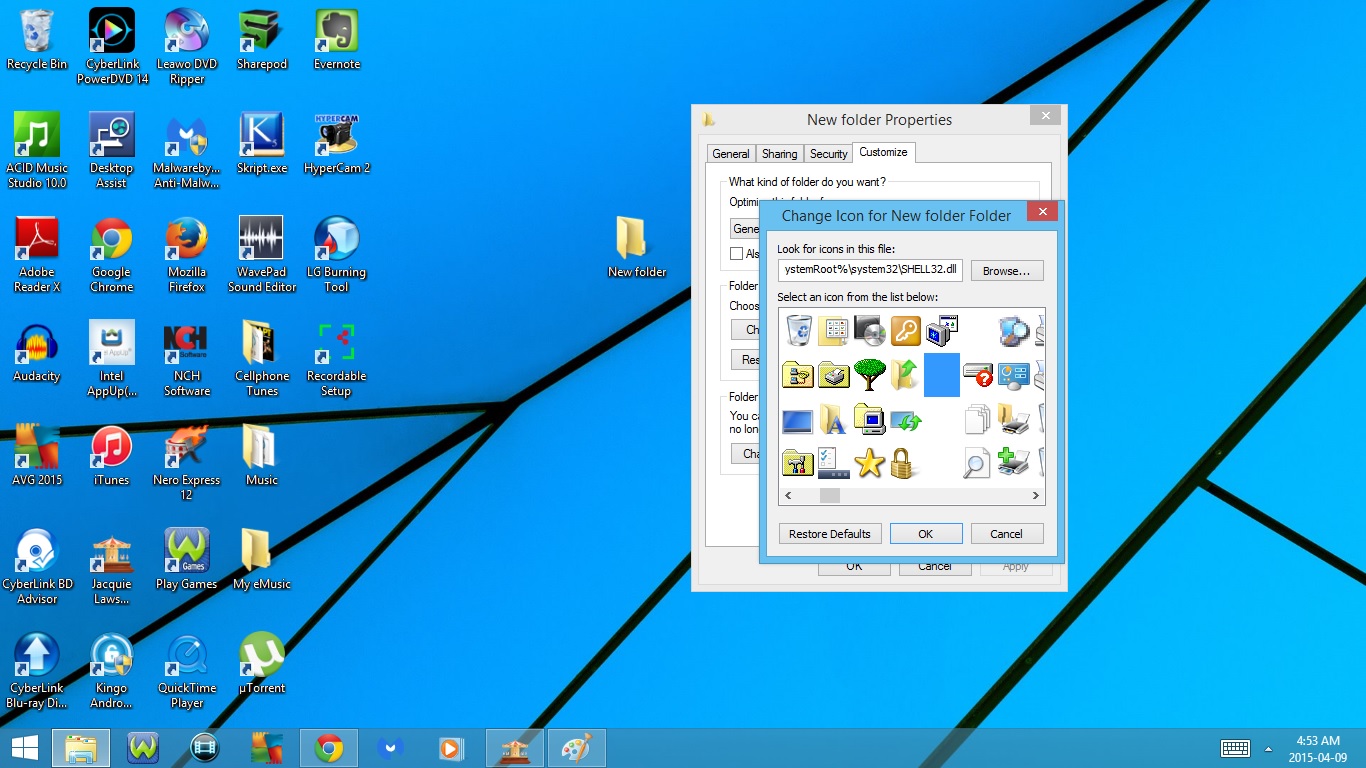Screen dimensions: 1366x768
Task: Select the New folder icon on desktop
Action: 636,247
